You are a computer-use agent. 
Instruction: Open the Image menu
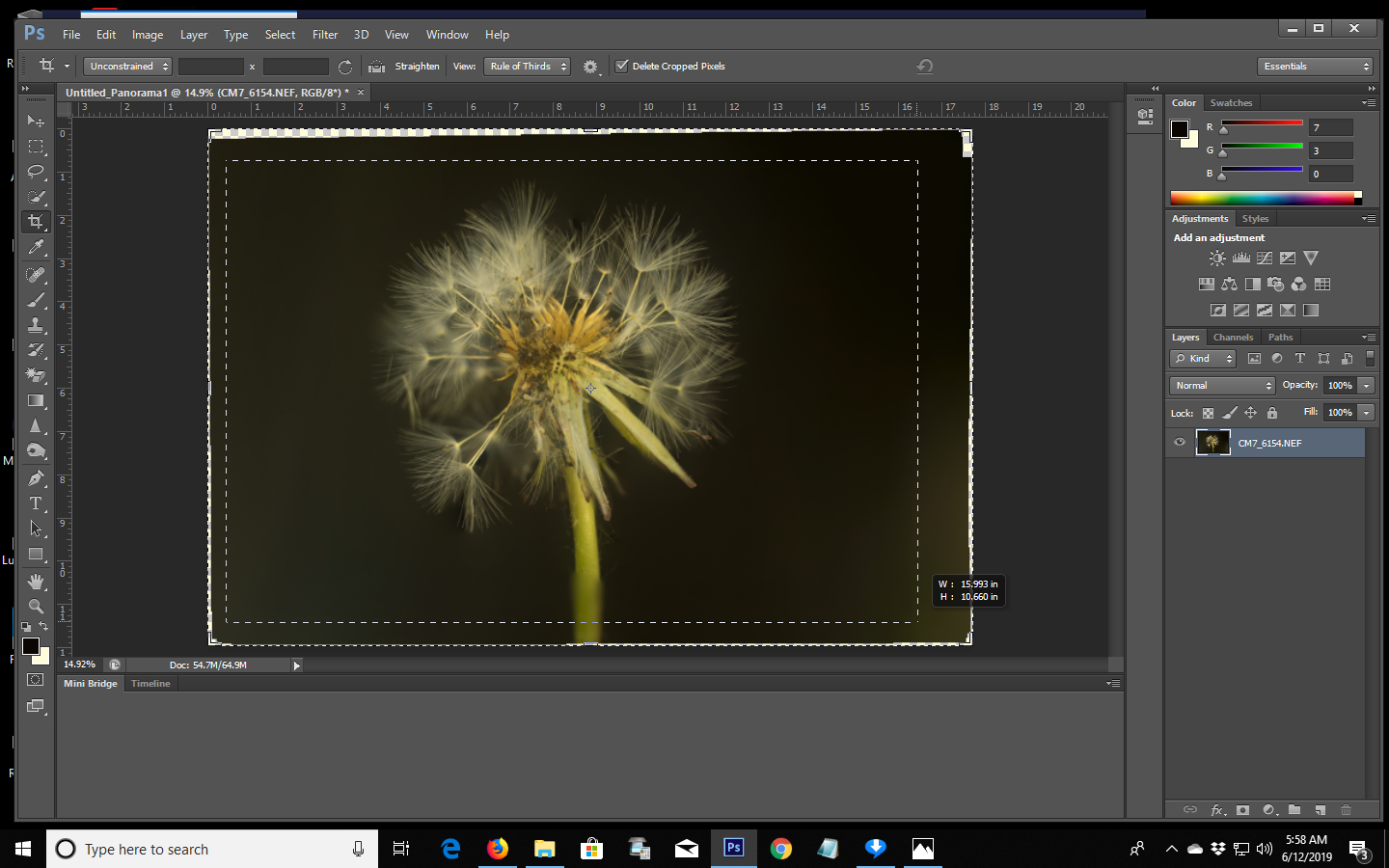(x=148, y=35)
